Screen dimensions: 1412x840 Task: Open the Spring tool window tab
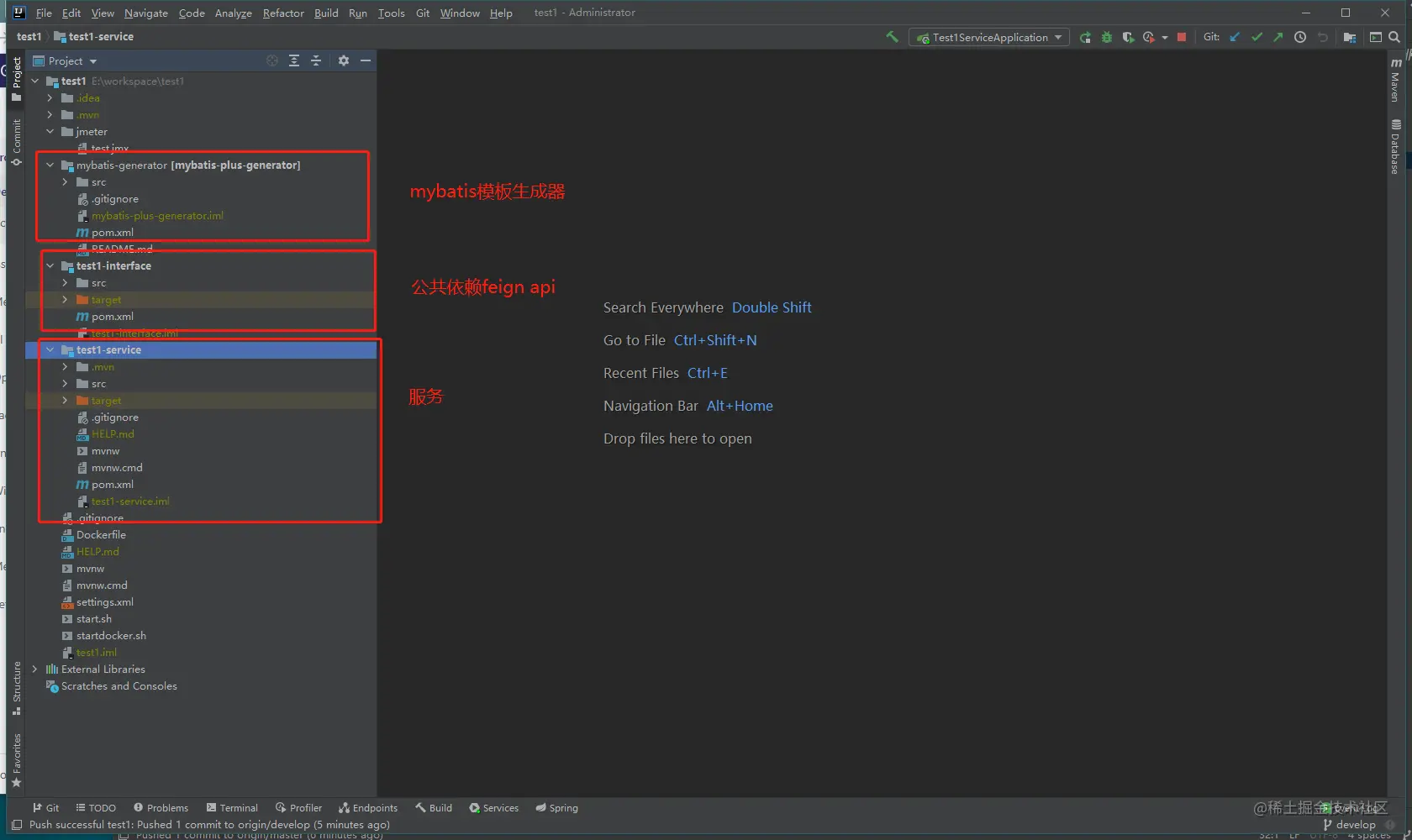[x=557, y=808]
